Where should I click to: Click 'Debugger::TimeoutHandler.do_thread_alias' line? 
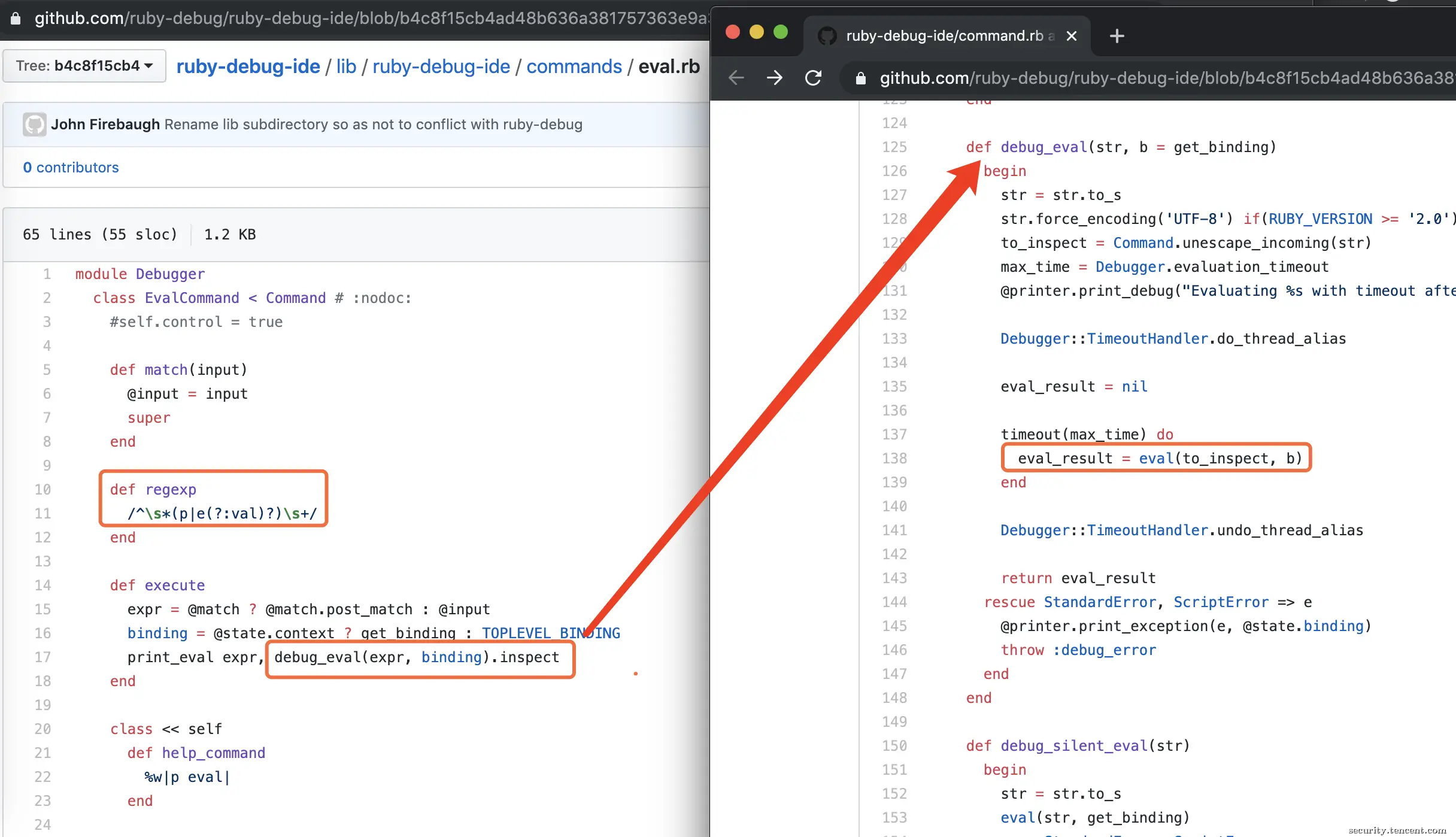pos(1173,339)
